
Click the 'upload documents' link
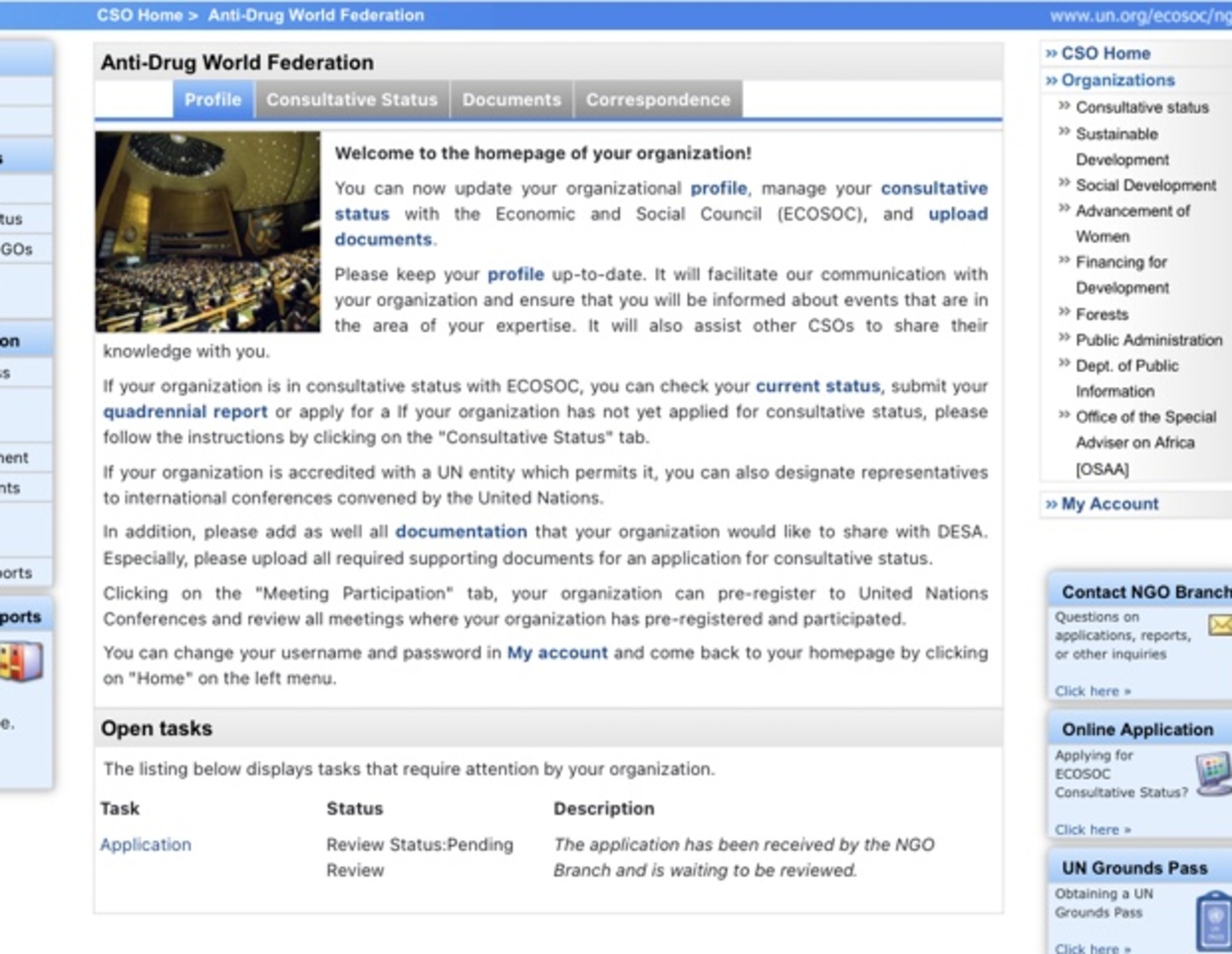(x=957, y=214)
